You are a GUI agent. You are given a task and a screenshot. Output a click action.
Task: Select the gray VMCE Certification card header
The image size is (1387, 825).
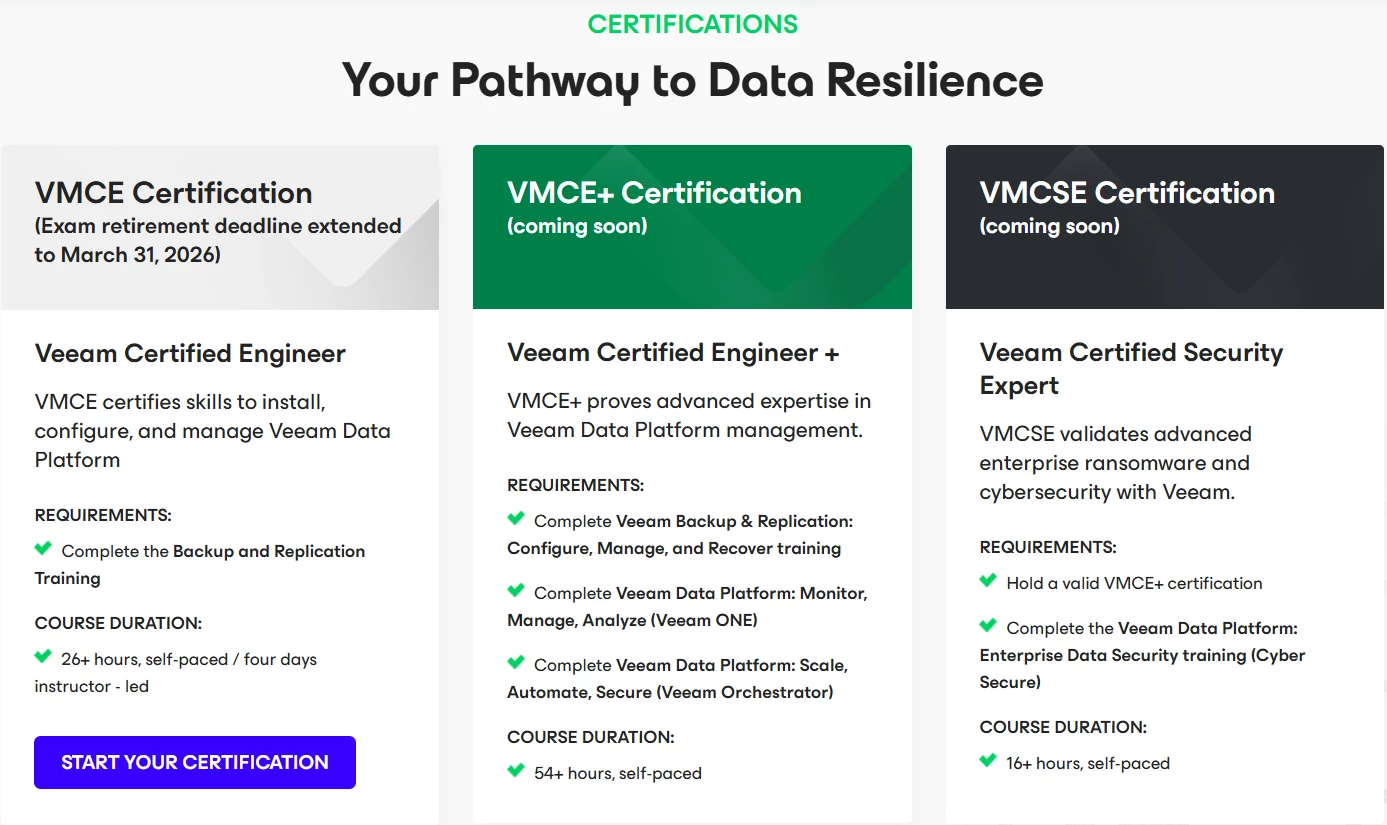click(220, 227)
